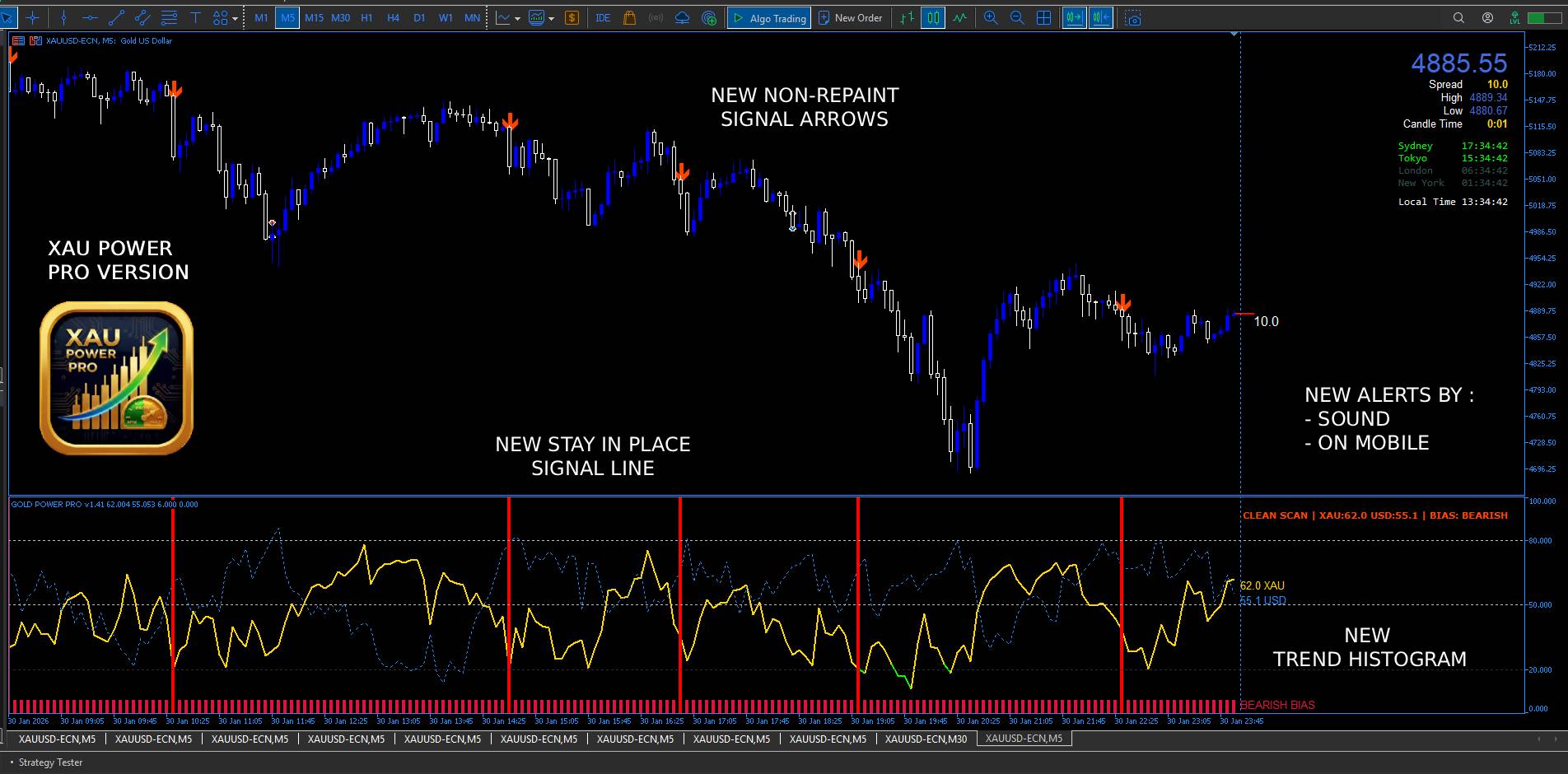Open the VPS cloud hosting icon

(x=682, y=17)
